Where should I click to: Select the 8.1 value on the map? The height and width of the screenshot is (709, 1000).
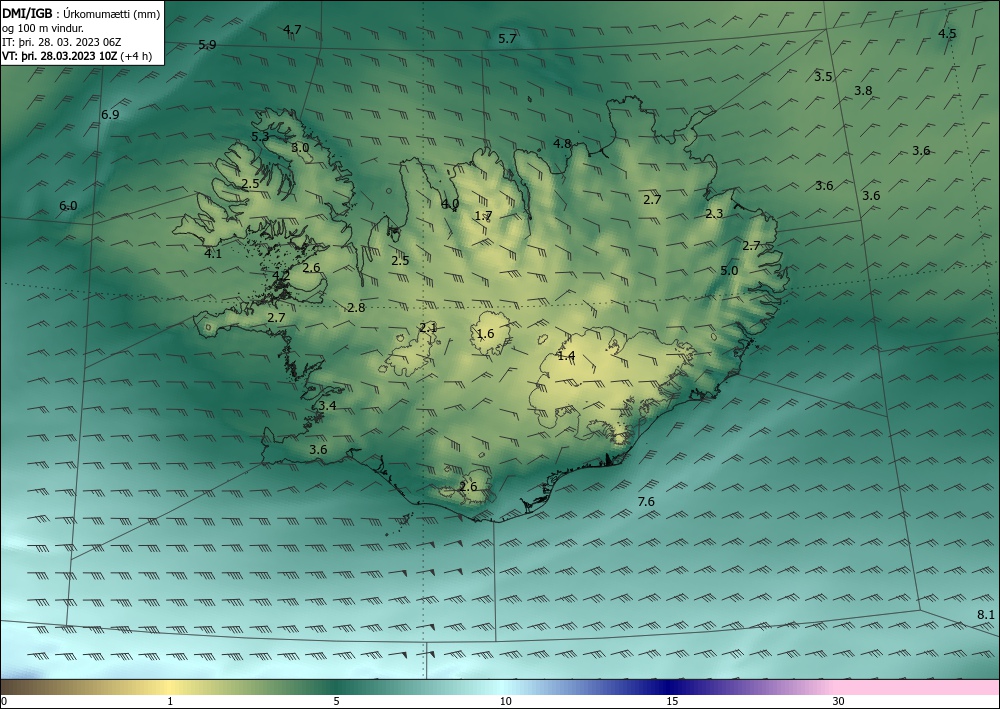pyautogui.click(x=985, y=615)
